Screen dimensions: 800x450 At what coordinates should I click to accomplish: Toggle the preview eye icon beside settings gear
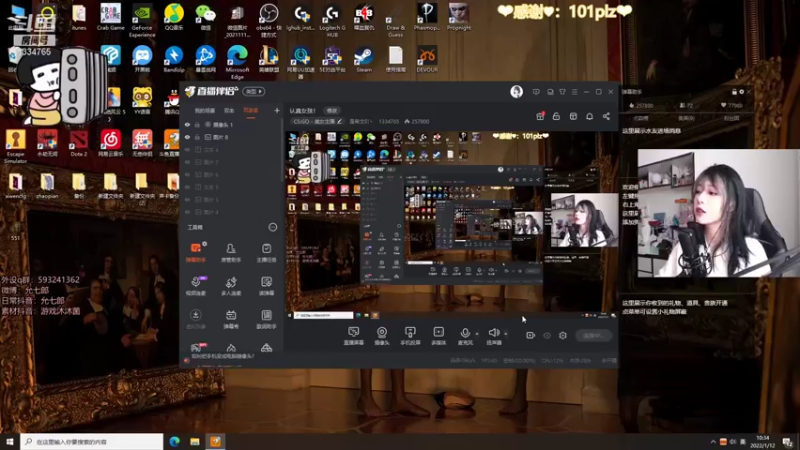tap(547, 335)
